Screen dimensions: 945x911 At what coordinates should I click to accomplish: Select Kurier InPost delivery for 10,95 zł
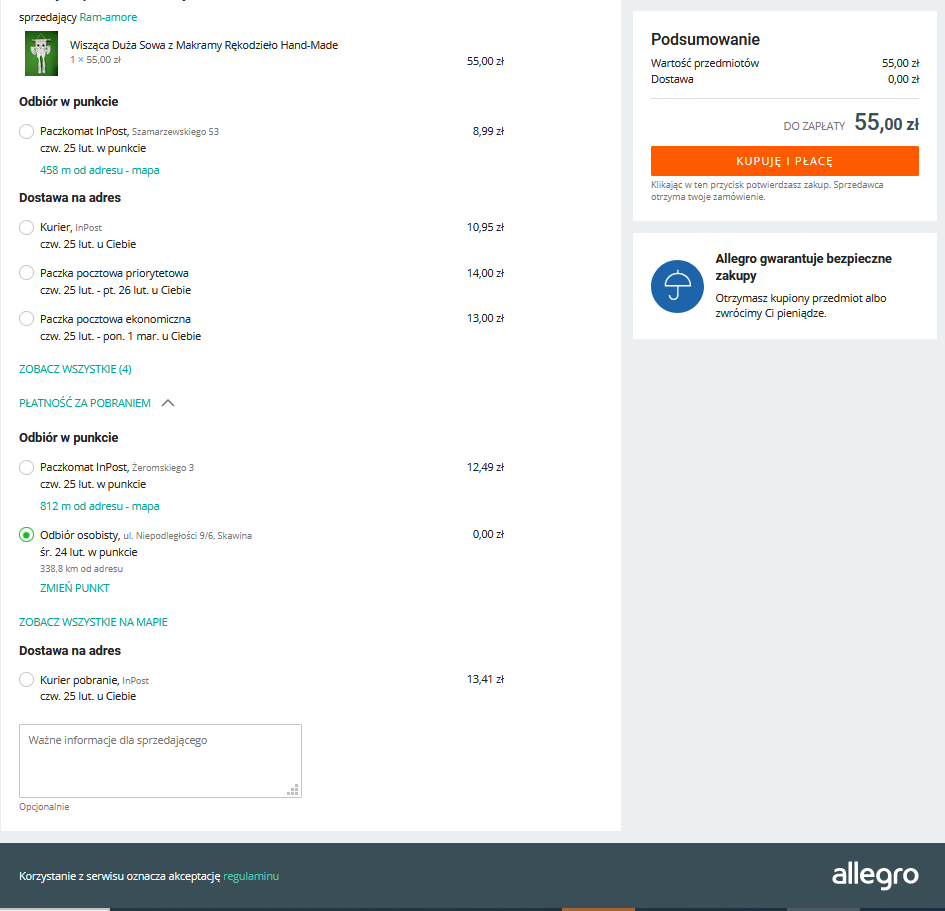click(27, 227)
